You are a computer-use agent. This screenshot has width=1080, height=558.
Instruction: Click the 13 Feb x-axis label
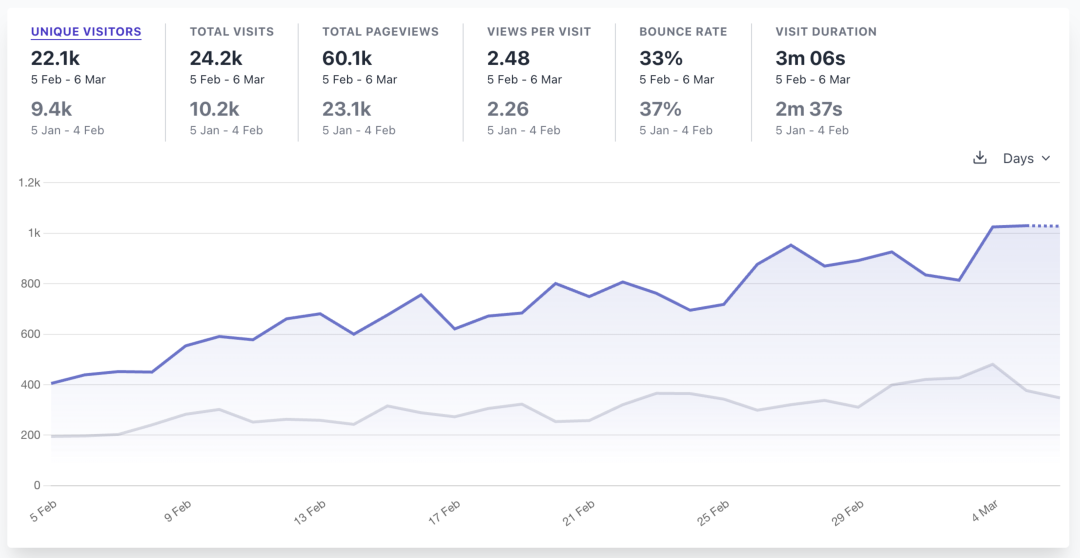coord(310,513)
